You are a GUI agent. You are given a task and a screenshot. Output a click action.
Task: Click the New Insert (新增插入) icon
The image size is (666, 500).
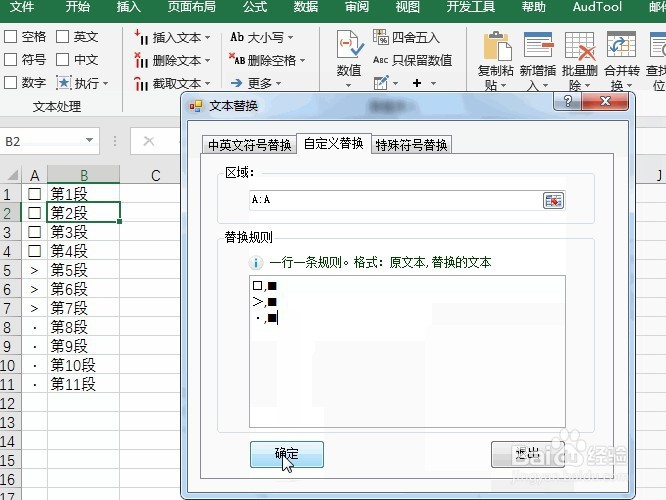539,45
